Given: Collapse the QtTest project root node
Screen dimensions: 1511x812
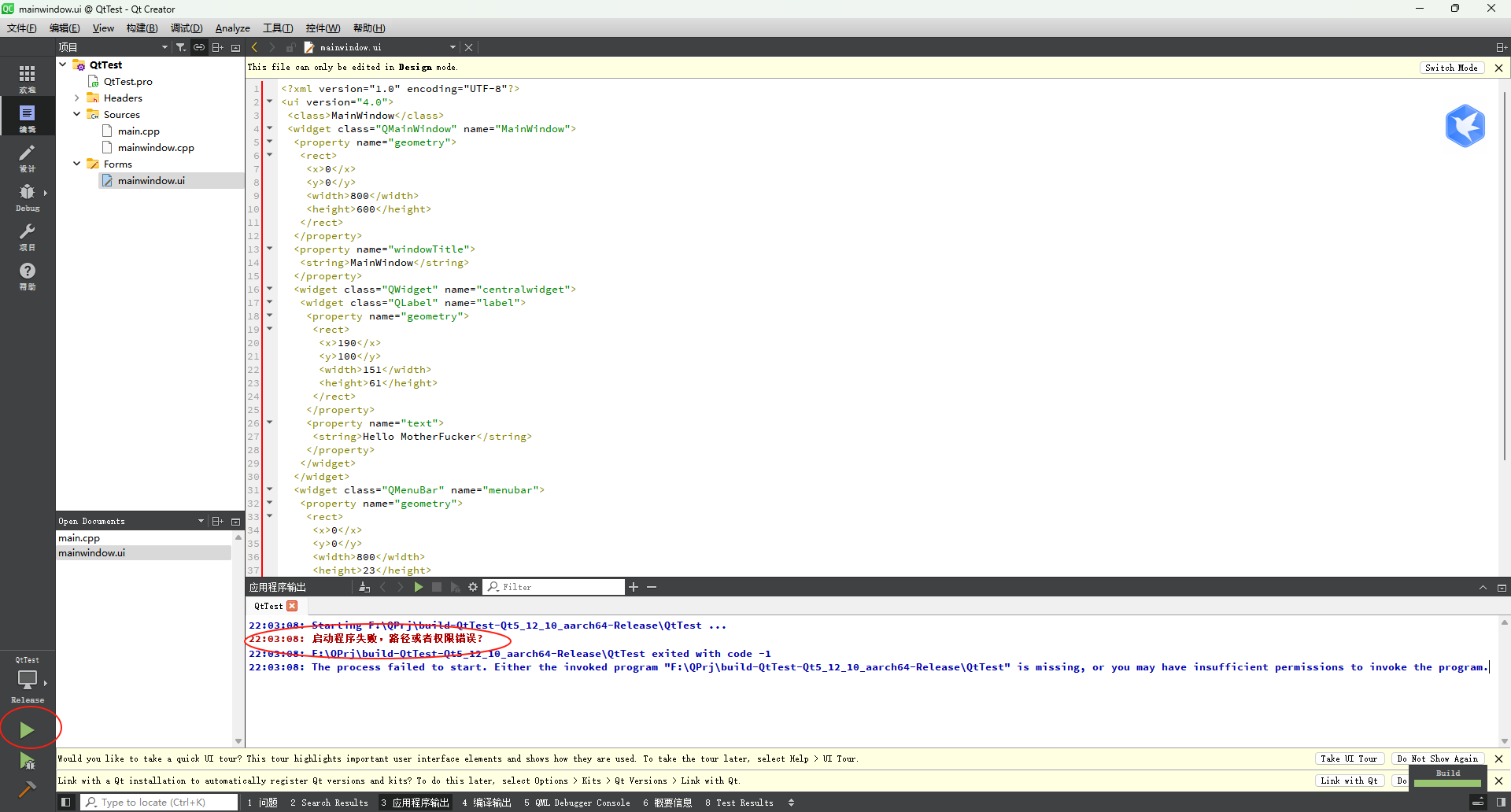Looking at the screenshot, I should 63,65.
